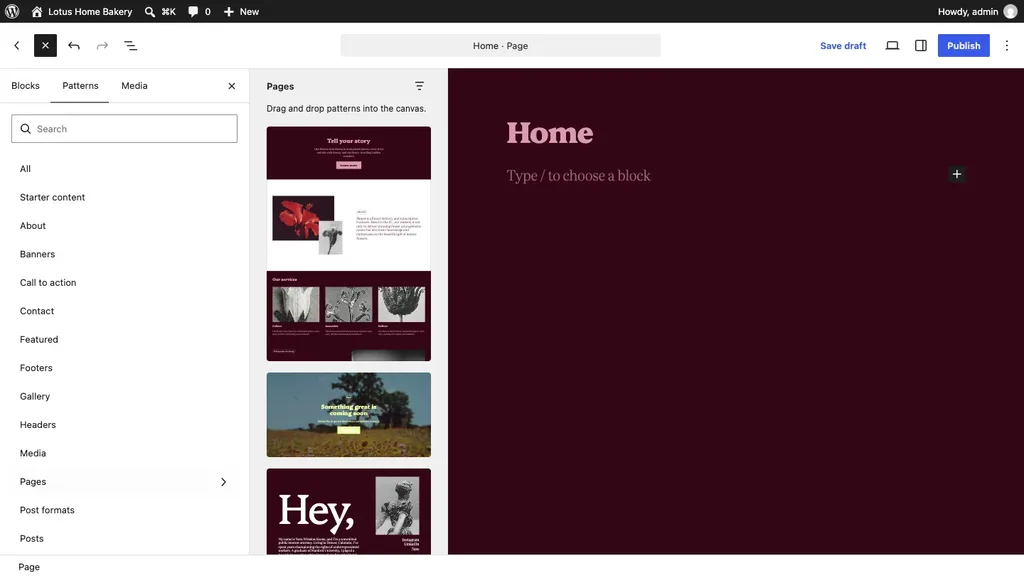
Task: Click the Type / to choose a block paragraph
Action: coord(579,176)
